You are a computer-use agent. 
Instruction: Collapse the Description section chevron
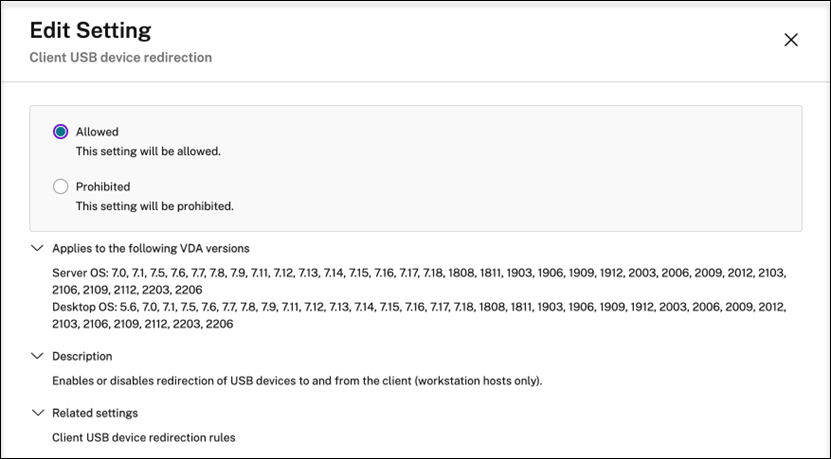[x=38, y=356]
